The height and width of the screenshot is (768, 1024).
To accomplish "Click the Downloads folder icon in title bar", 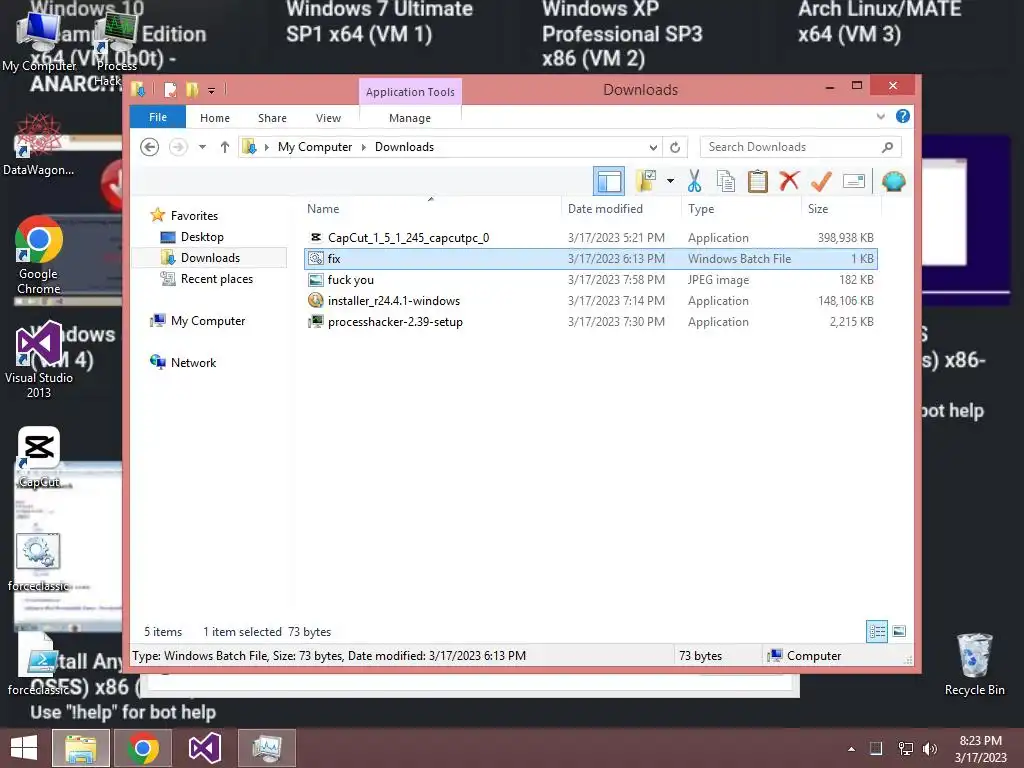I will coord(138,89).
